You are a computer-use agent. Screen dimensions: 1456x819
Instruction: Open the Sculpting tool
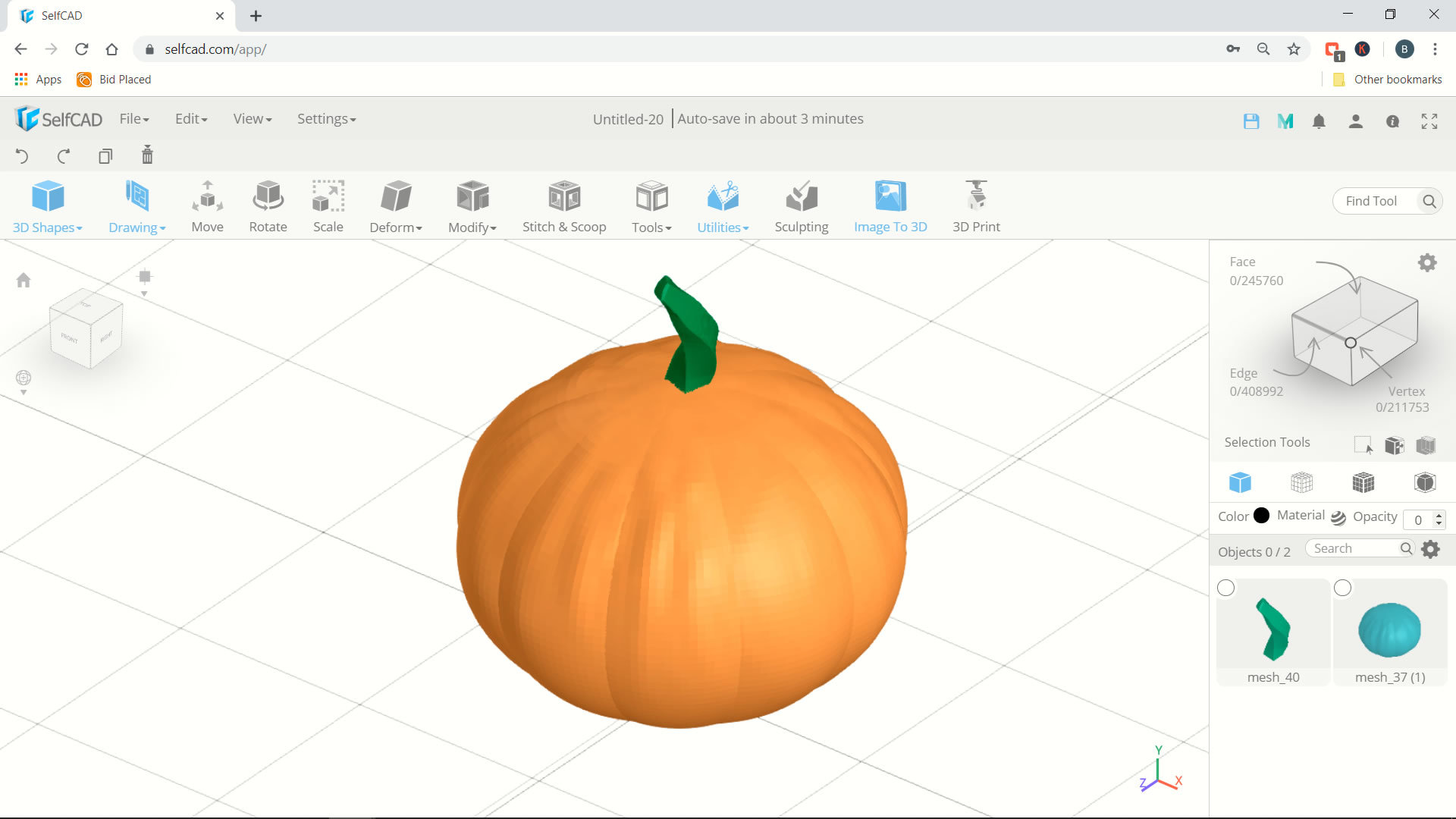801,205
